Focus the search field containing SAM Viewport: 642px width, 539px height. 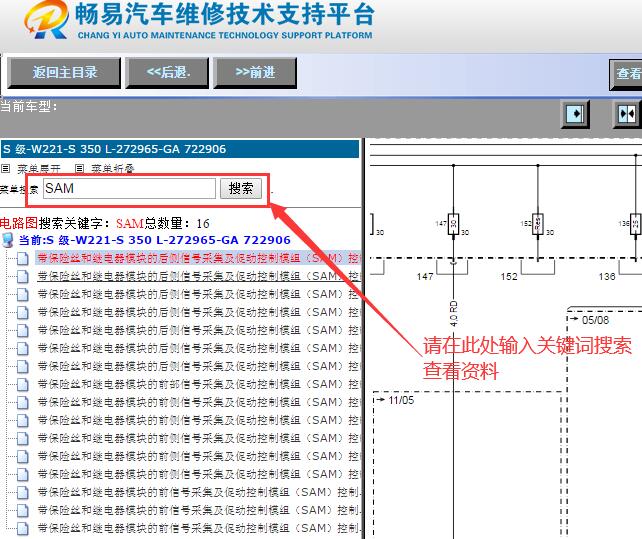(x=129, y=188)
